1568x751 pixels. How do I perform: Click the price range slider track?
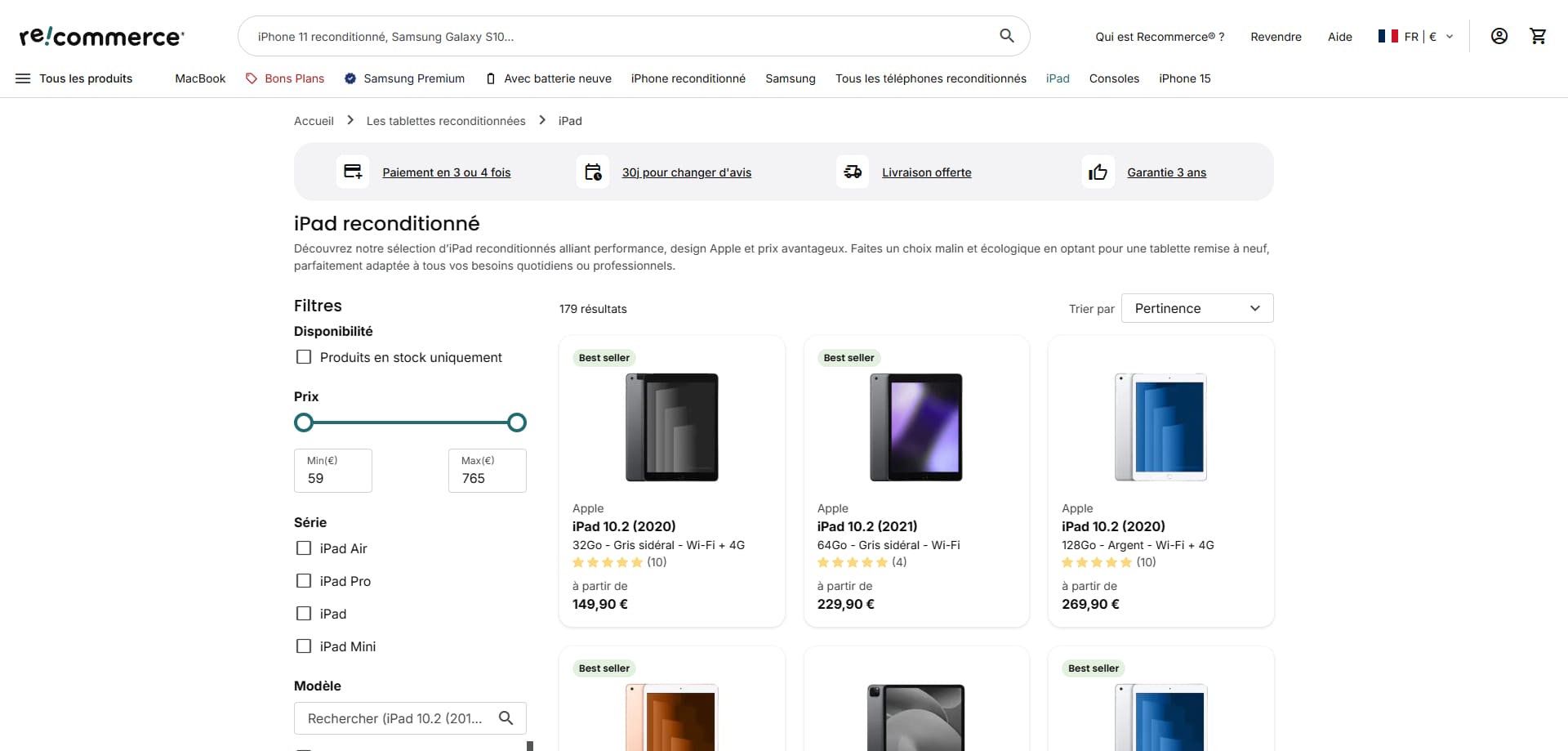tap(410, 422)
